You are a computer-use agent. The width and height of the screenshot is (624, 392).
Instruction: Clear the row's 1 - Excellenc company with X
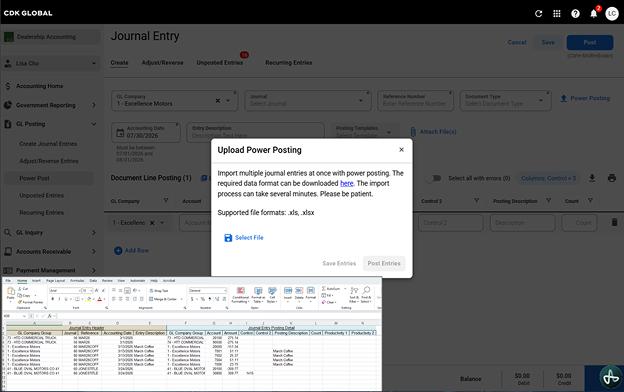tap(152, 223)
